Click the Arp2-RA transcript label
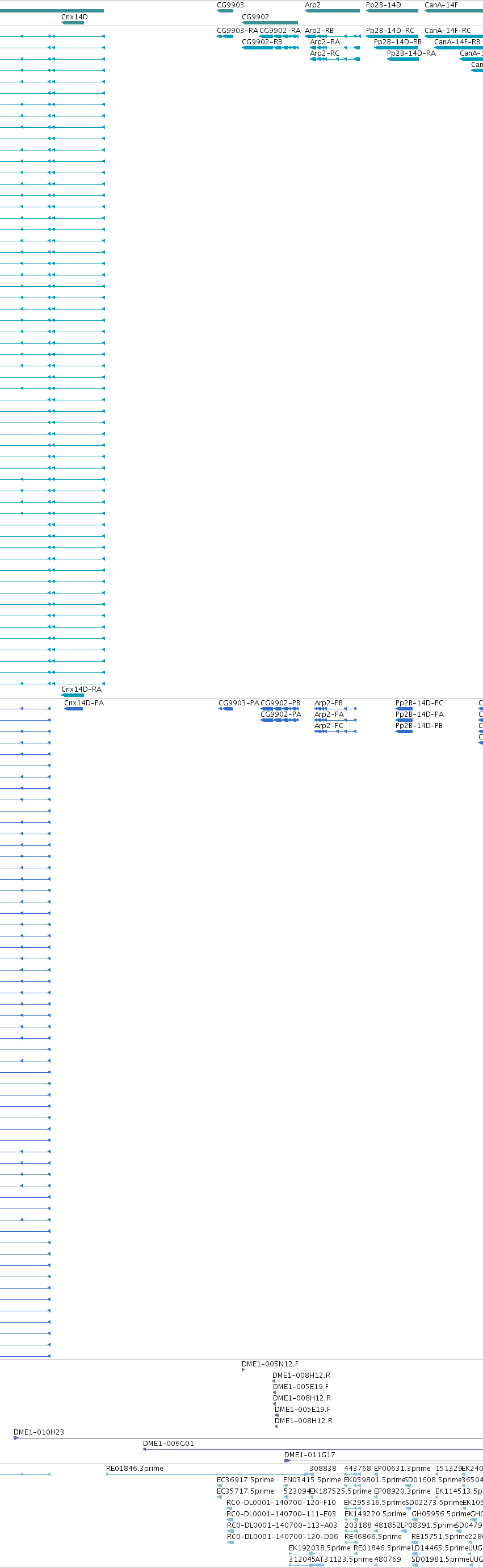Screen dimensions: 483x1568 click(325, 42)
